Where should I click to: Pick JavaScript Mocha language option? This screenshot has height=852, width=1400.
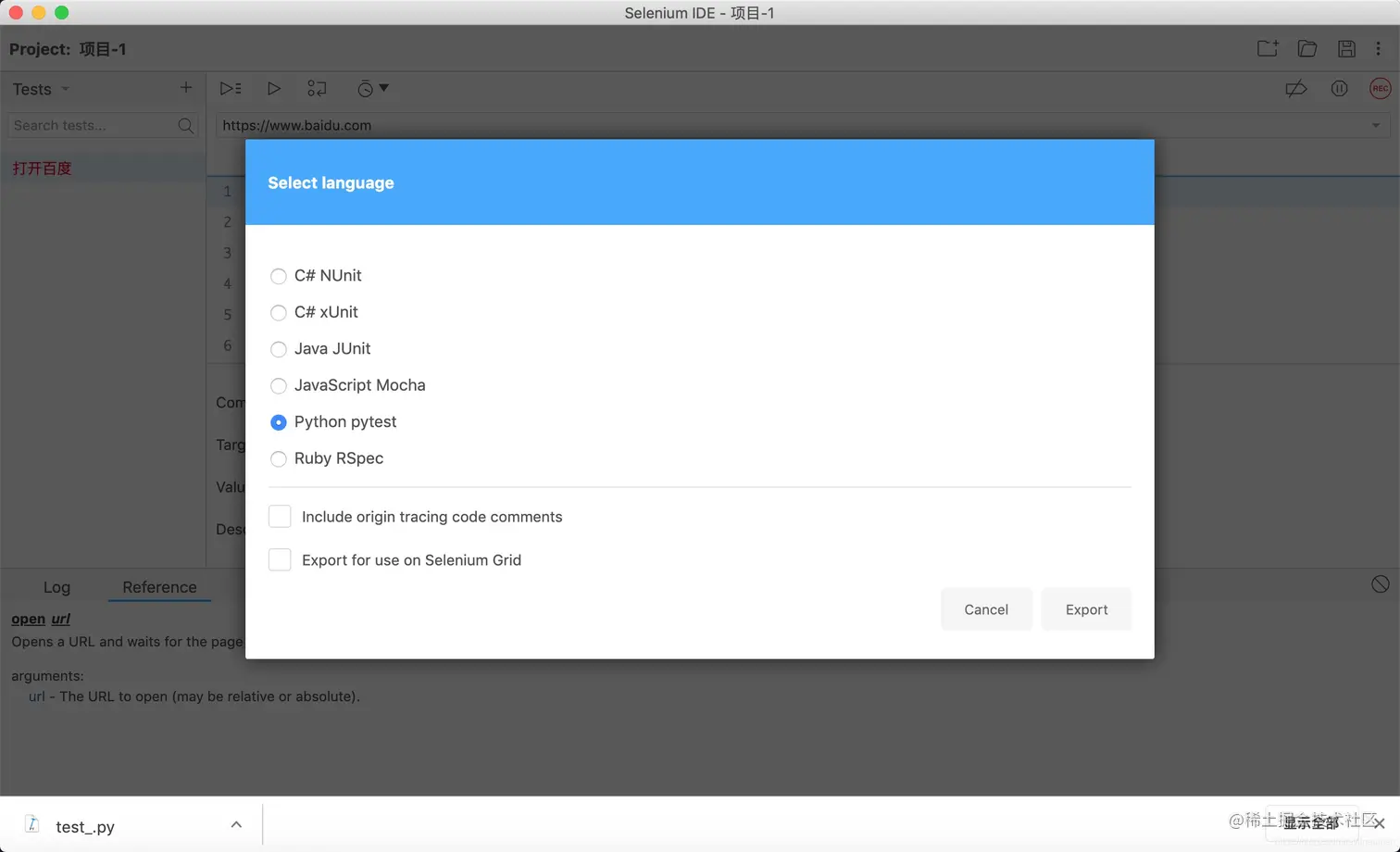pos(278,385)
